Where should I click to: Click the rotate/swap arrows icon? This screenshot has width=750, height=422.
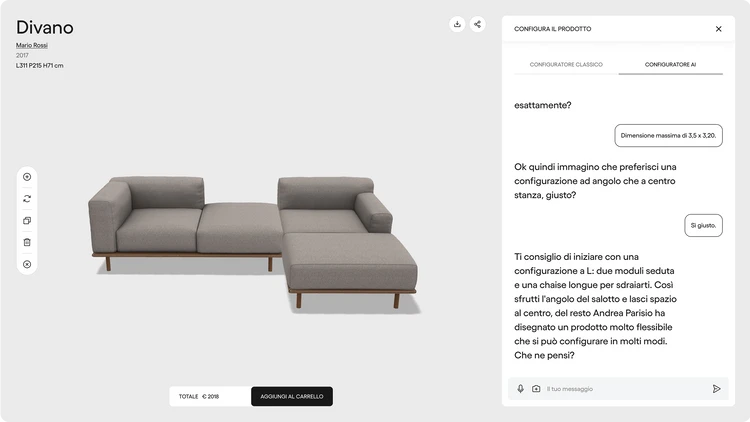27,199
